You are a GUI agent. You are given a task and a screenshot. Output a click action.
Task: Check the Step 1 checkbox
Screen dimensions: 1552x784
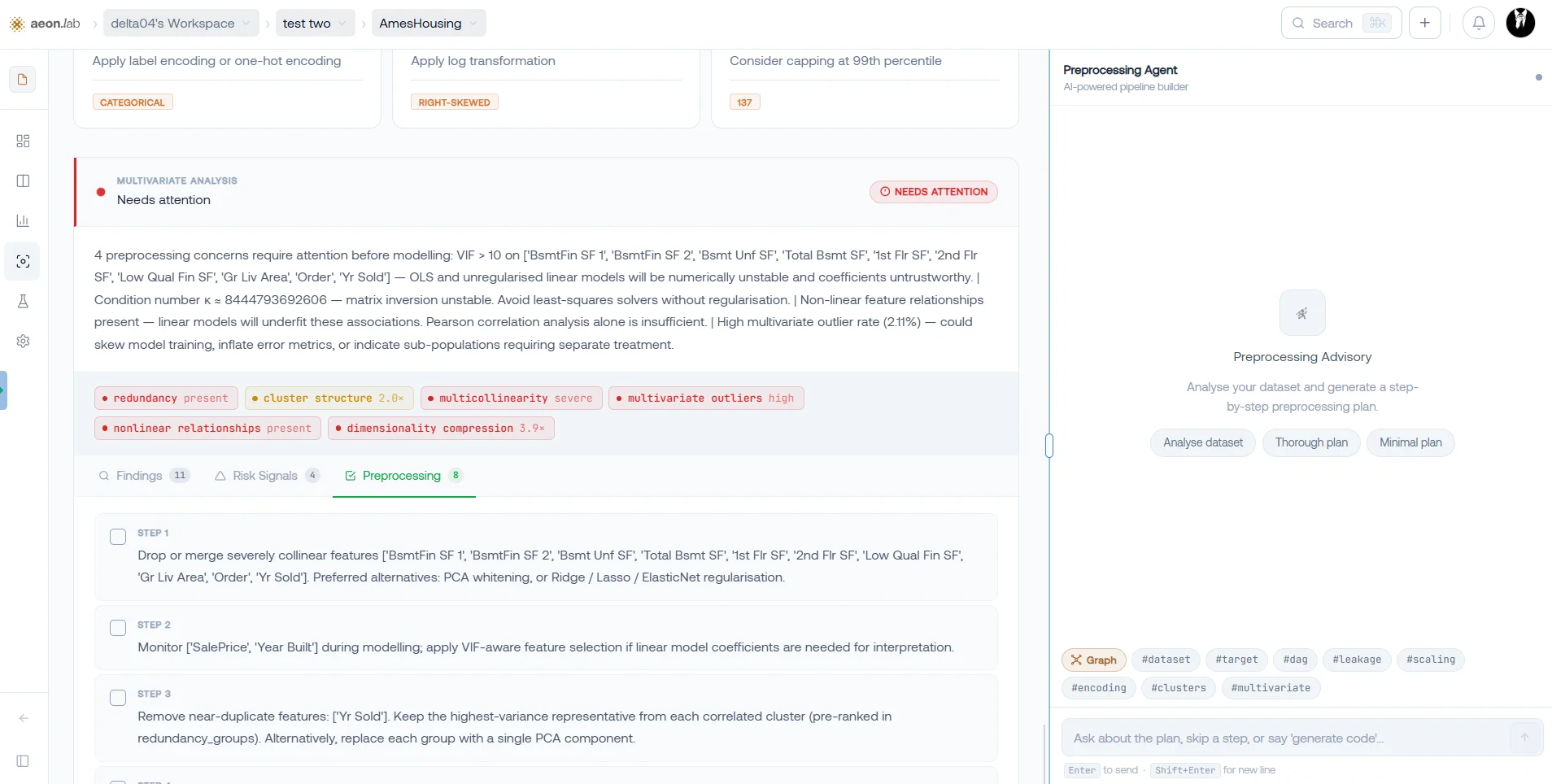click(118, 537)
